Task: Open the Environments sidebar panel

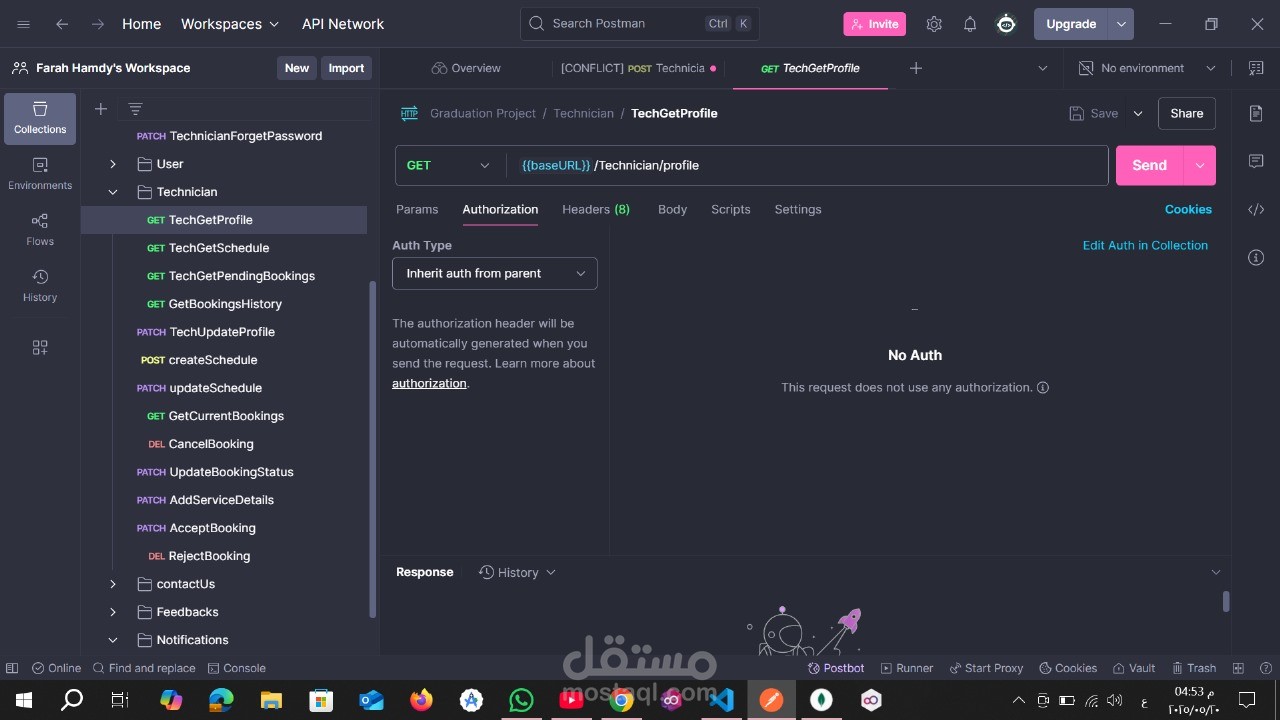Action: [40, 174]
